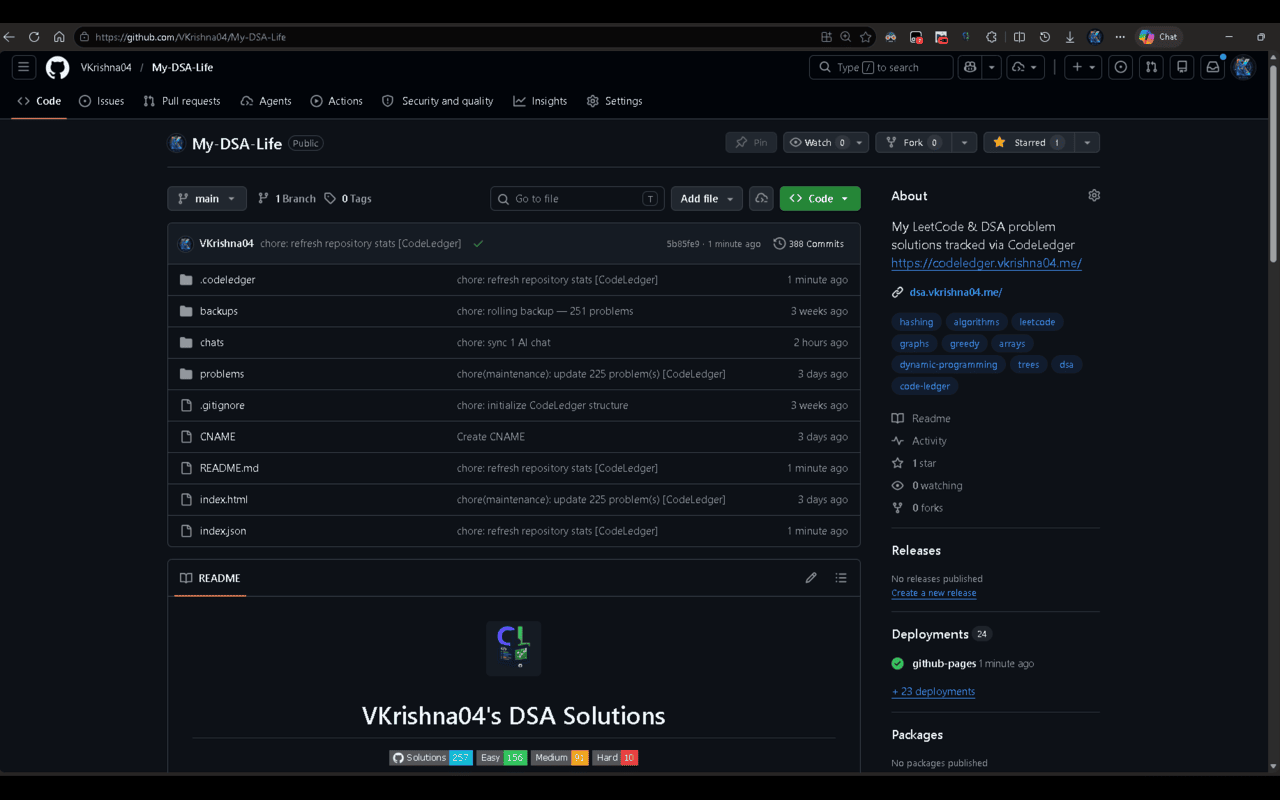Open the Issues tab
Image resolution: width=1280 pixels, height=800 pixels.
102,101
